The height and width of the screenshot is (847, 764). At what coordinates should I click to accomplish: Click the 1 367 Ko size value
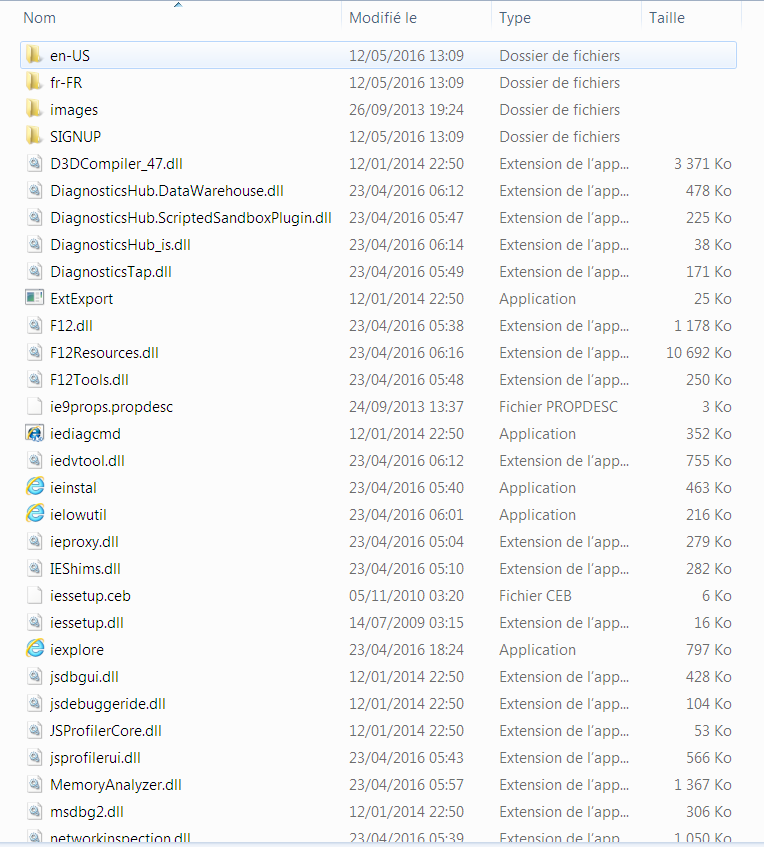(702, 785)
